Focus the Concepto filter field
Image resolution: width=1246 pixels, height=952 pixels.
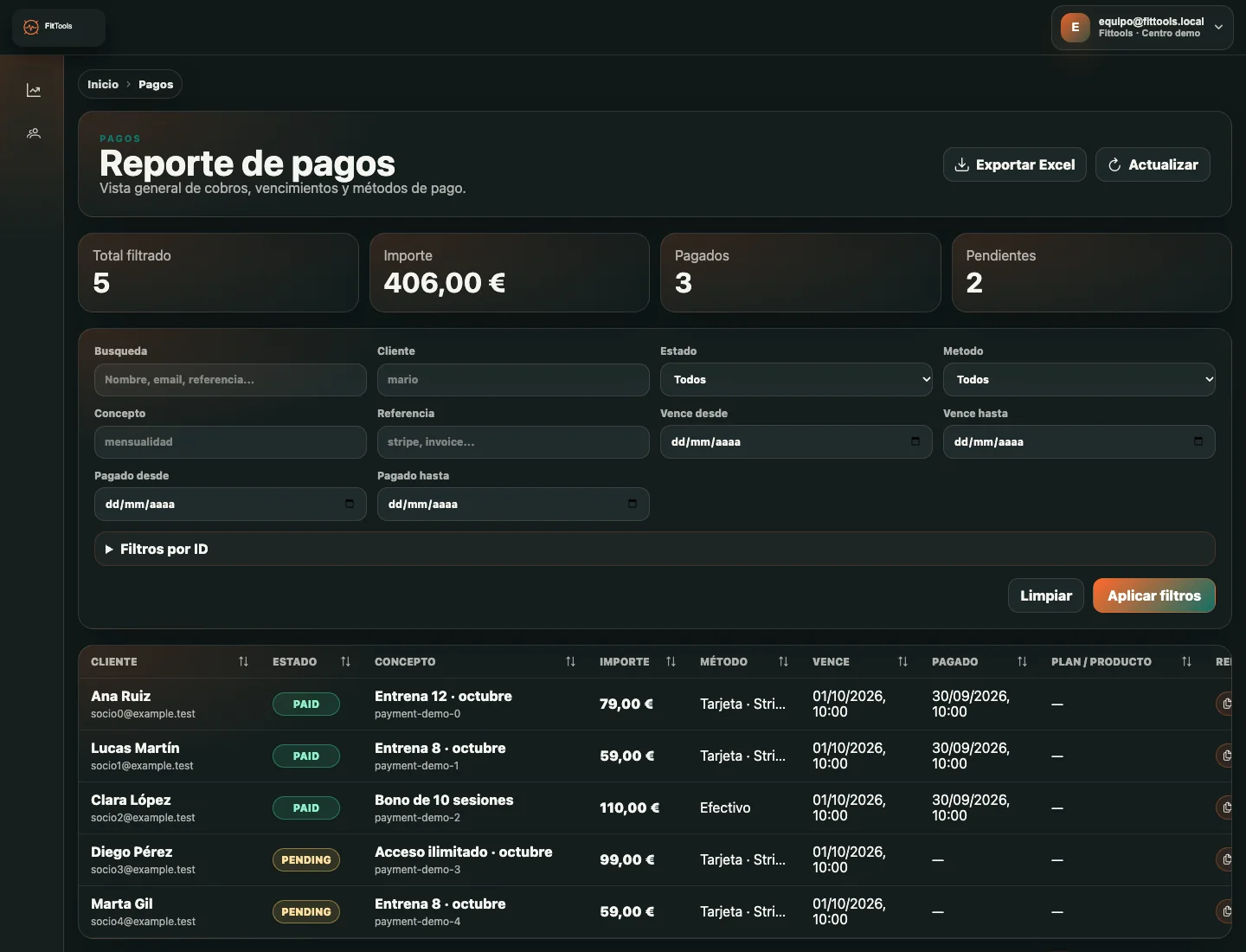click(230, 441)
